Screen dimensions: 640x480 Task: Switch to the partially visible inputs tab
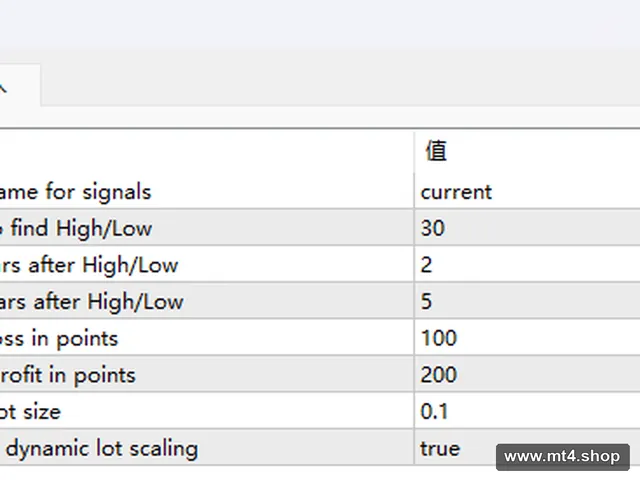(x=20, y=85)
